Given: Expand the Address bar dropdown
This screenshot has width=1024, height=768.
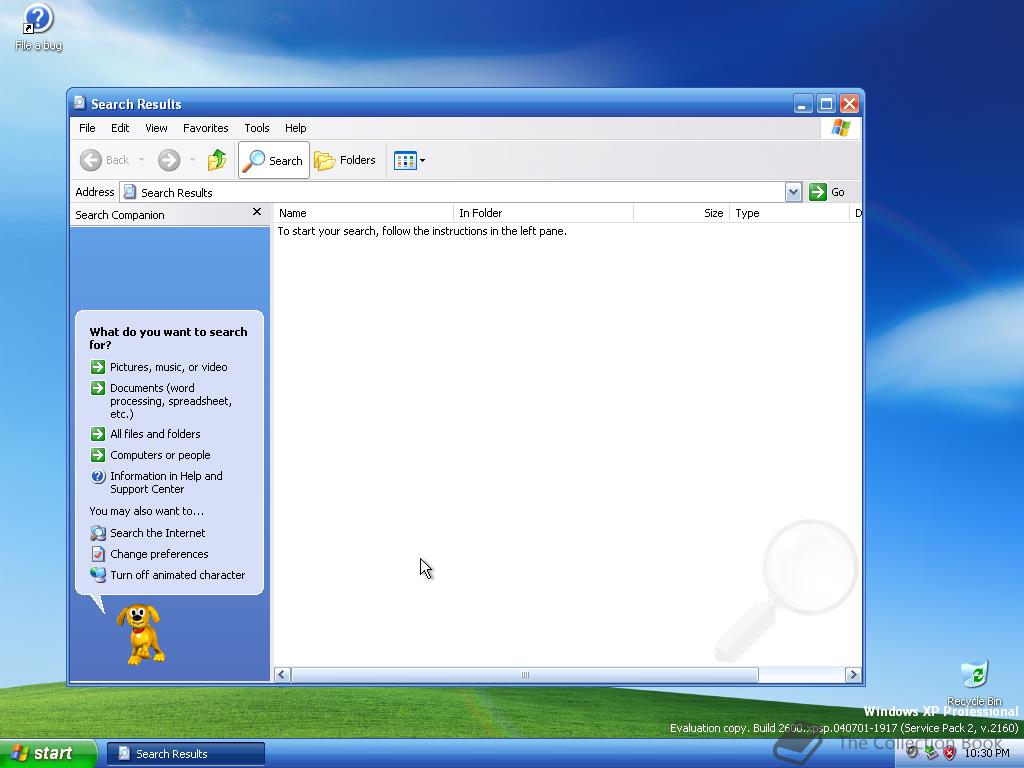Looking at the screenshot, I should click(x=793, y=192).
